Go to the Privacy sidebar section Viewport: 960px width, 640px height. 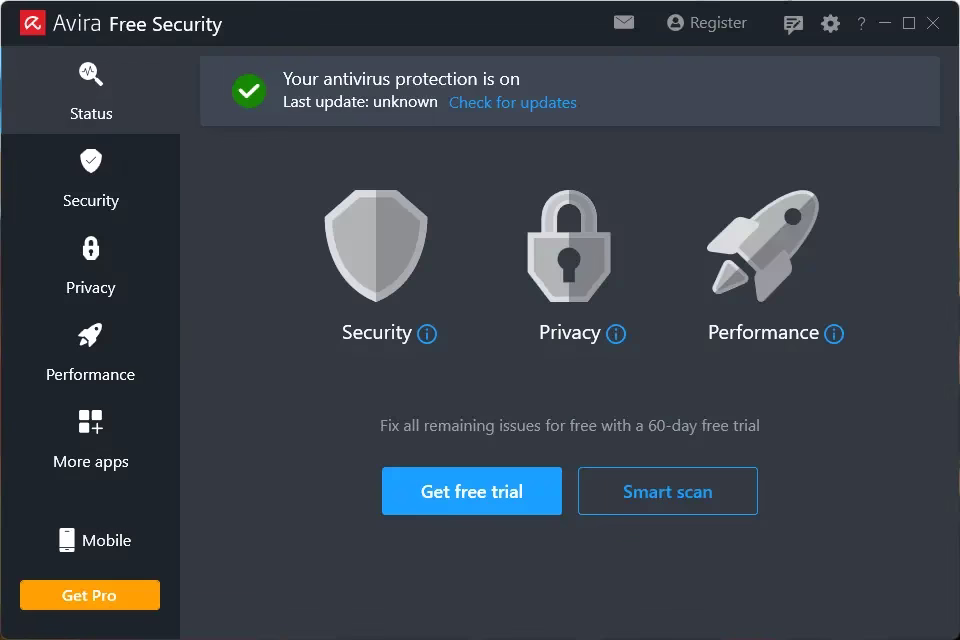(x=91, y=265)
